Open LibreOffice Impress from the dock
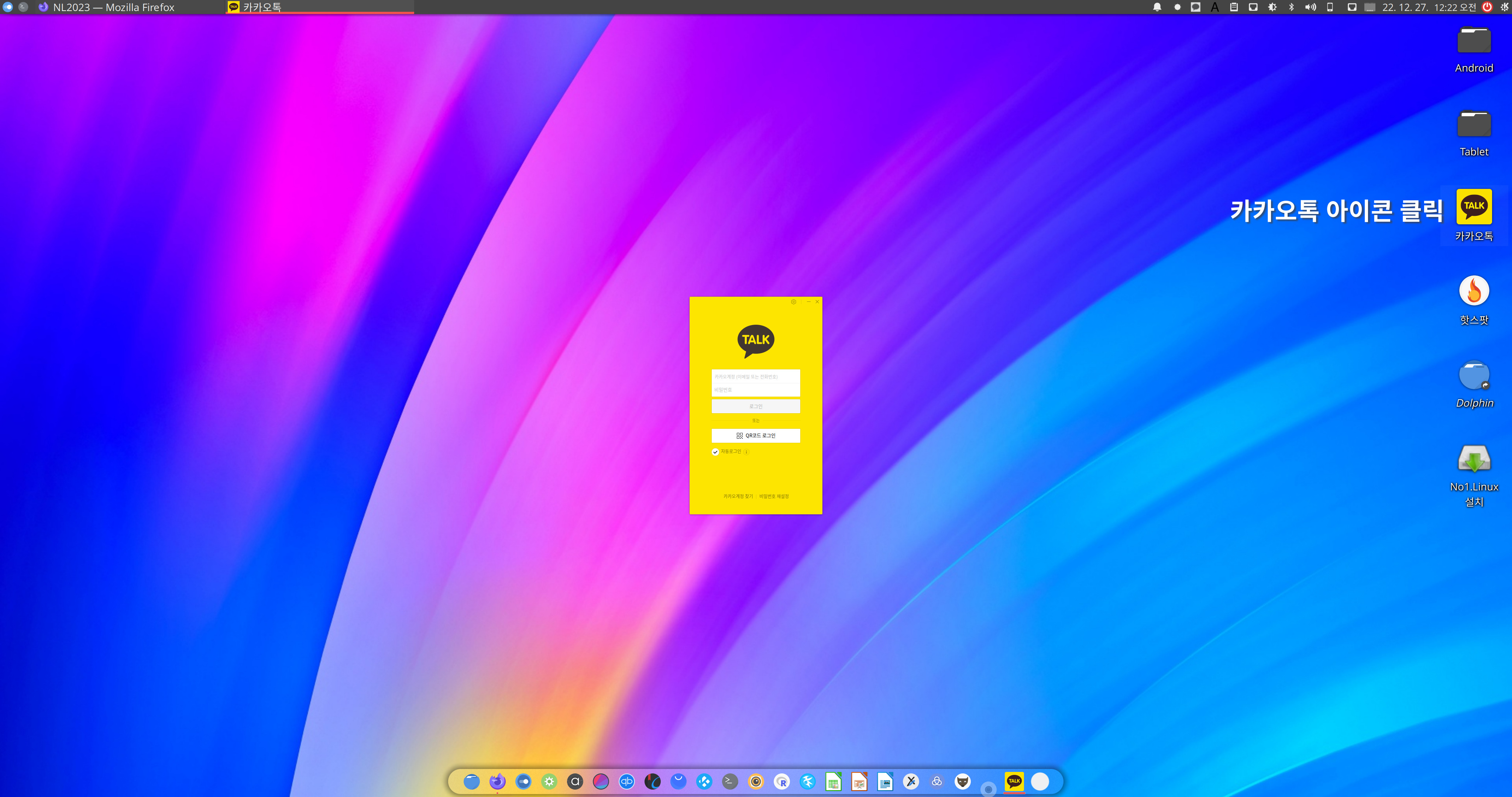Image resolution: width=1512 pixels, height=797 pixels. (859, 781)
